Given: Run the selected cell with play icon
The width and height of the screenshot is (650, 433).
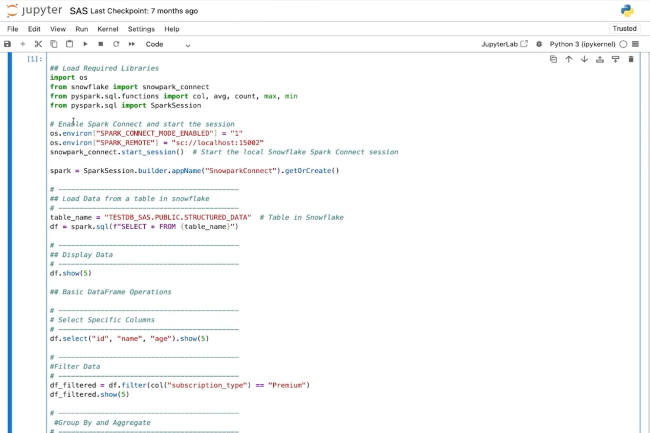Looking at the screenshot, I should pos(85,44).
